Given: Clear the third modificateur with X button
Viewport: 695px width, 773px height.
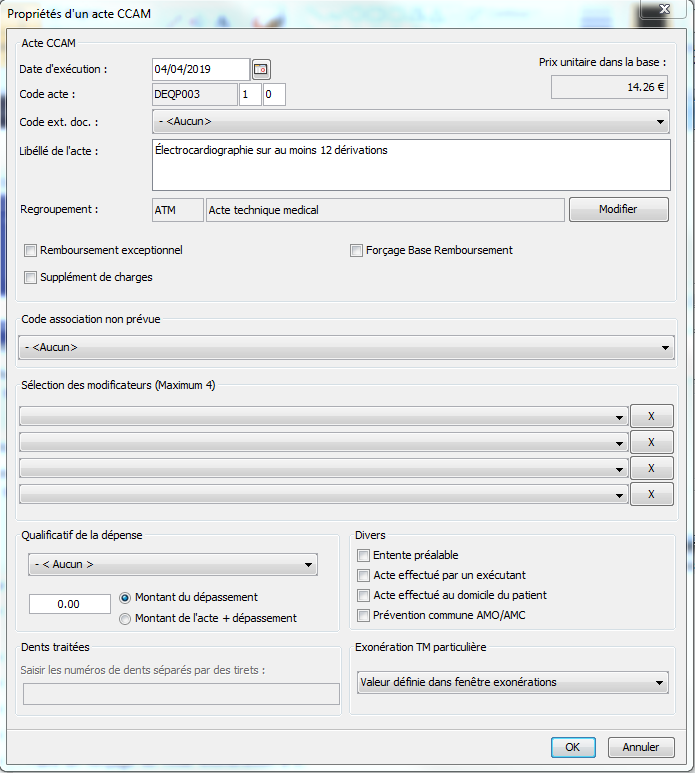Looking at the screenshot, I should (x=651, y=468).
